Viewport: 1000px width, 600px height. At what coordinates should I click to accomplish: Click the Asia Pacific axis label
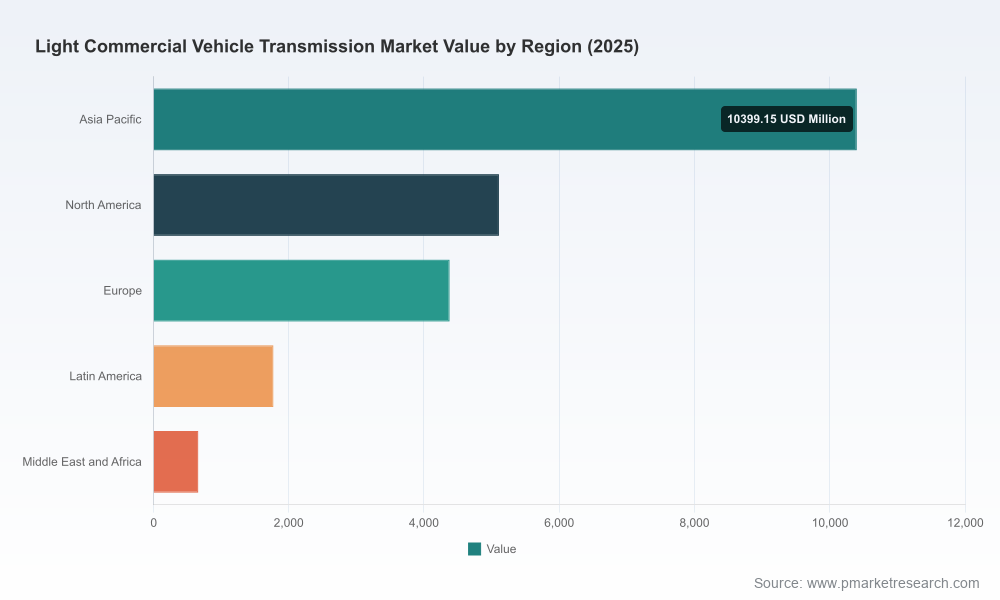(x=110, y=119)
